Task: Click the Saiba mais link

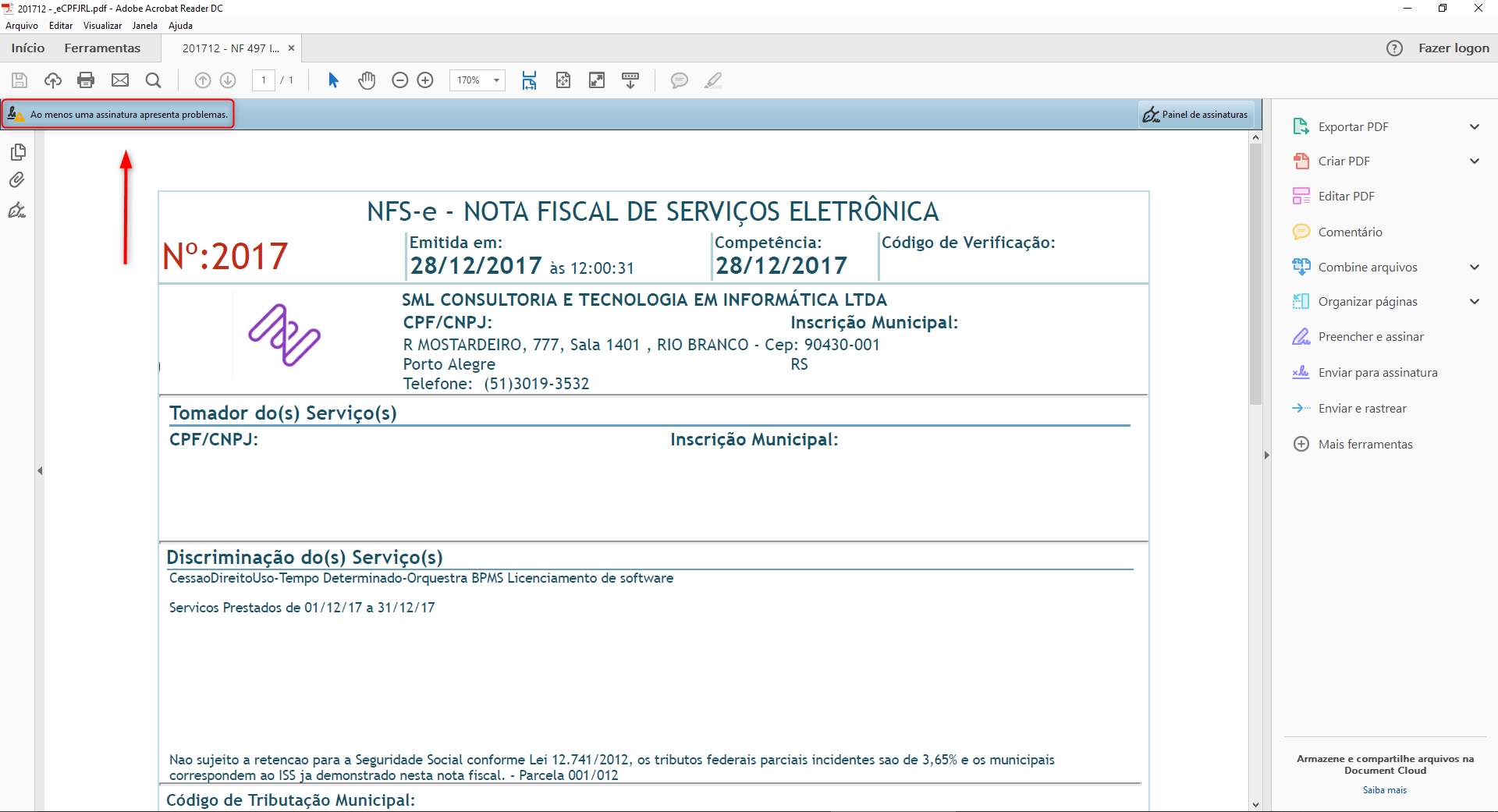Action: (1384, 790)
